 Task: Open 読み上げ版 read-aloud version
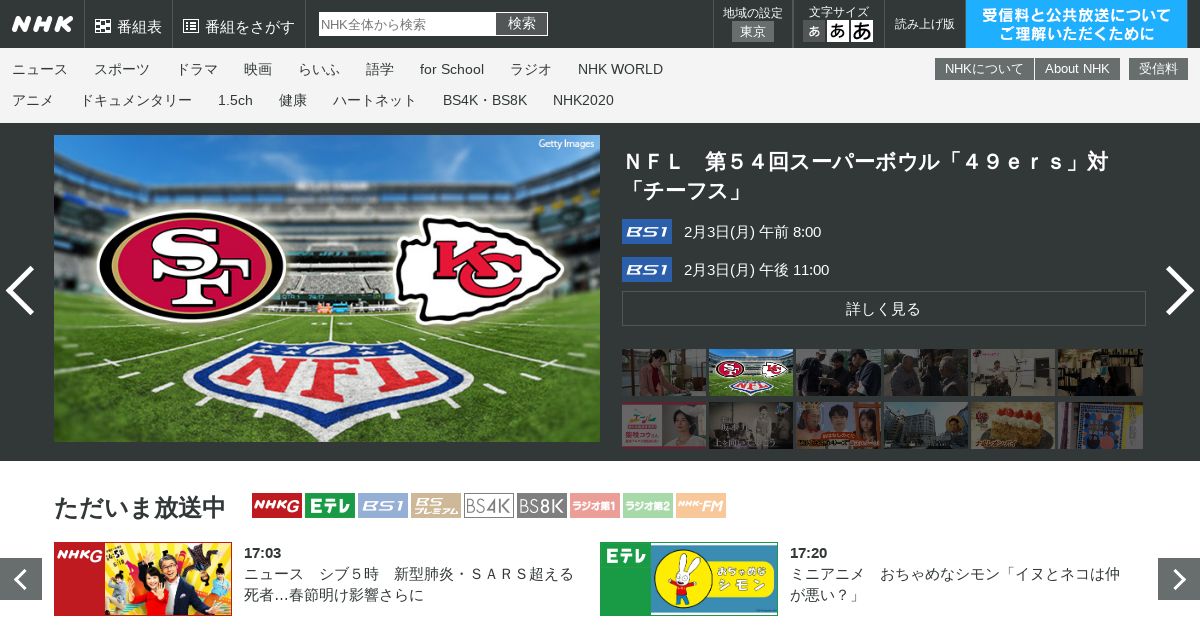click(925, 24)
